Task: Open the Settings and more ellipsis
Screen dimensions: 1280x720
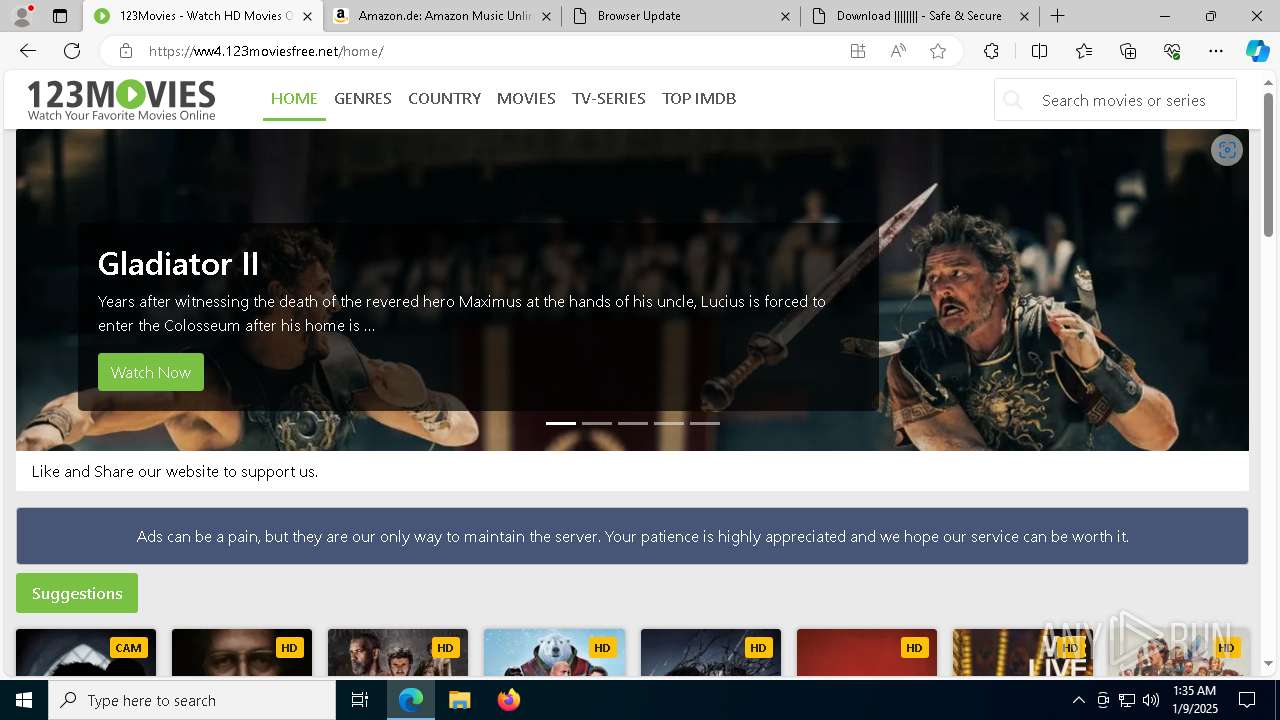Action: tap(1216, 51)
